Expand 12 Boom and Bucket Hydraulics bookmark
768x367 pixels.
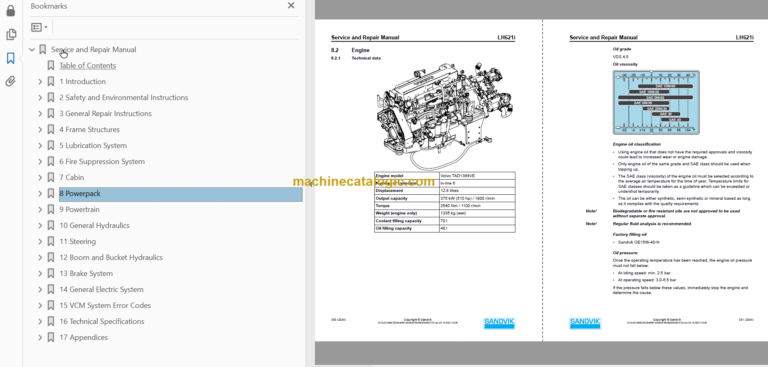pyautogui.click(x=40, y=258)
